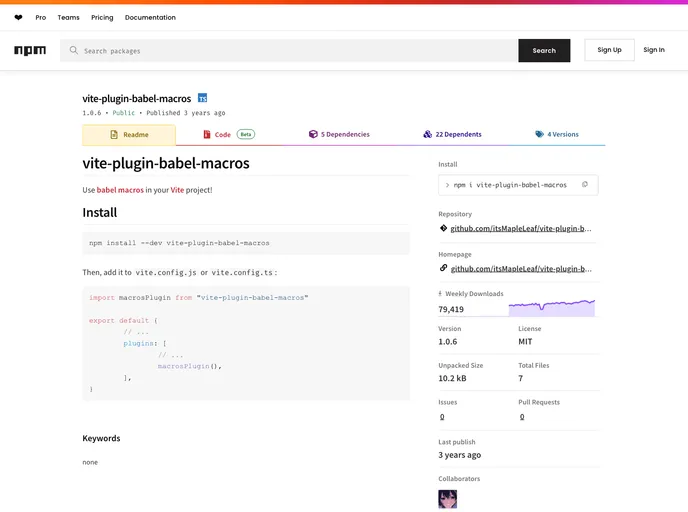Click the Last publish 3 years ago text
Viewport: 688px width, 512px height.
[459, 455]
